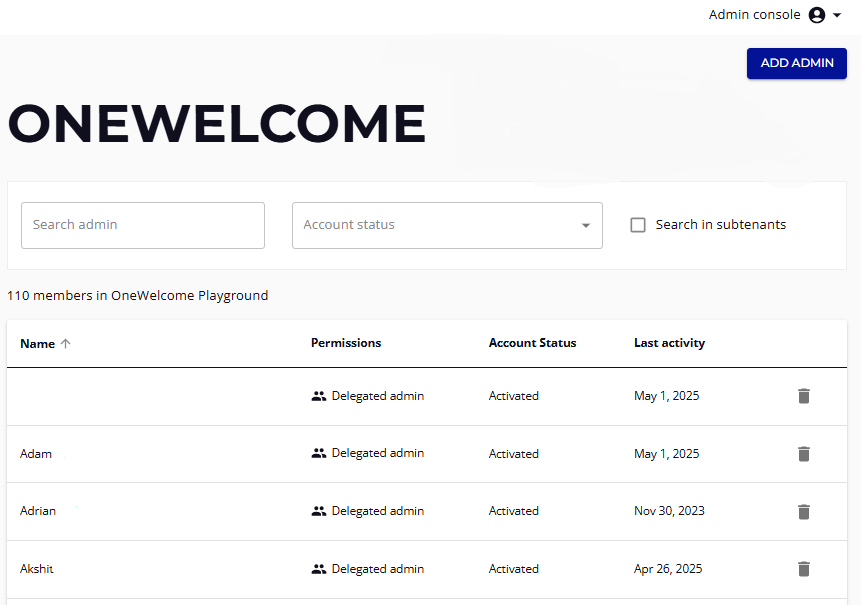Click the delegated admin people icon for Akshit
The height and width of the screenshot is (605, 861).
[319, 569]
